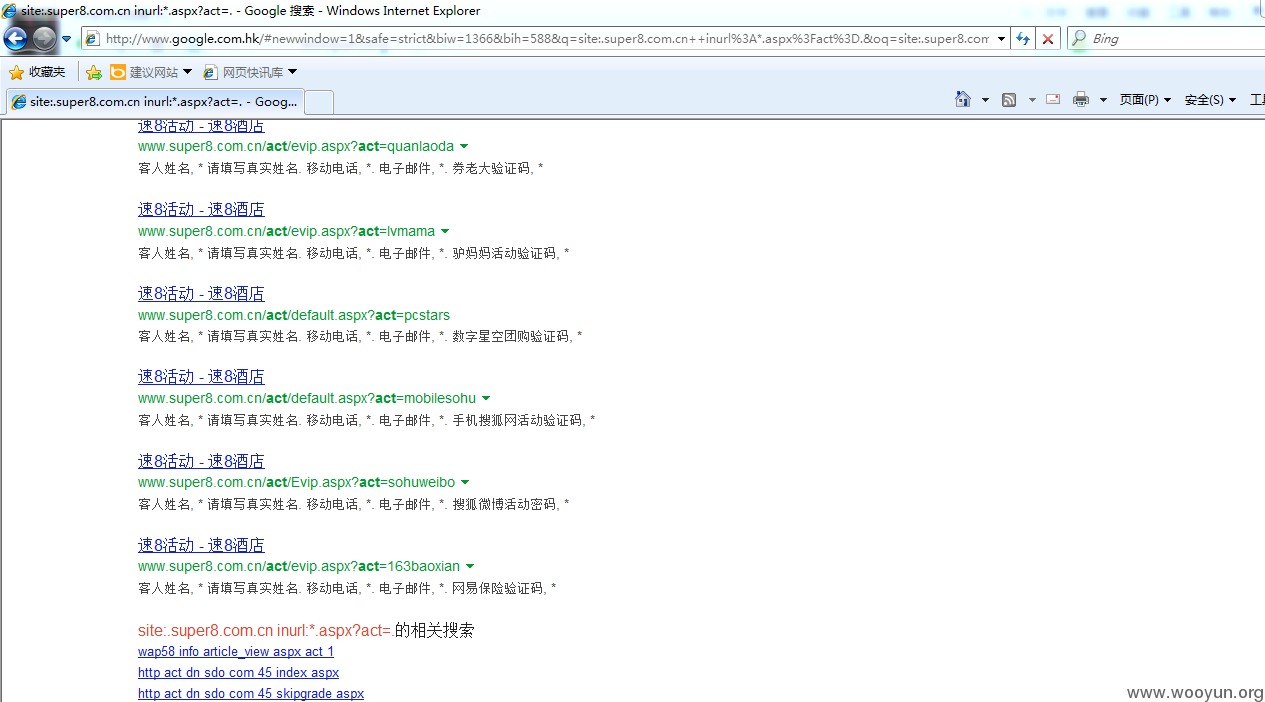Open the 速8活动 result above the 163baoxian URL
The image size is (1265, 702).
[x=201, y=544]
